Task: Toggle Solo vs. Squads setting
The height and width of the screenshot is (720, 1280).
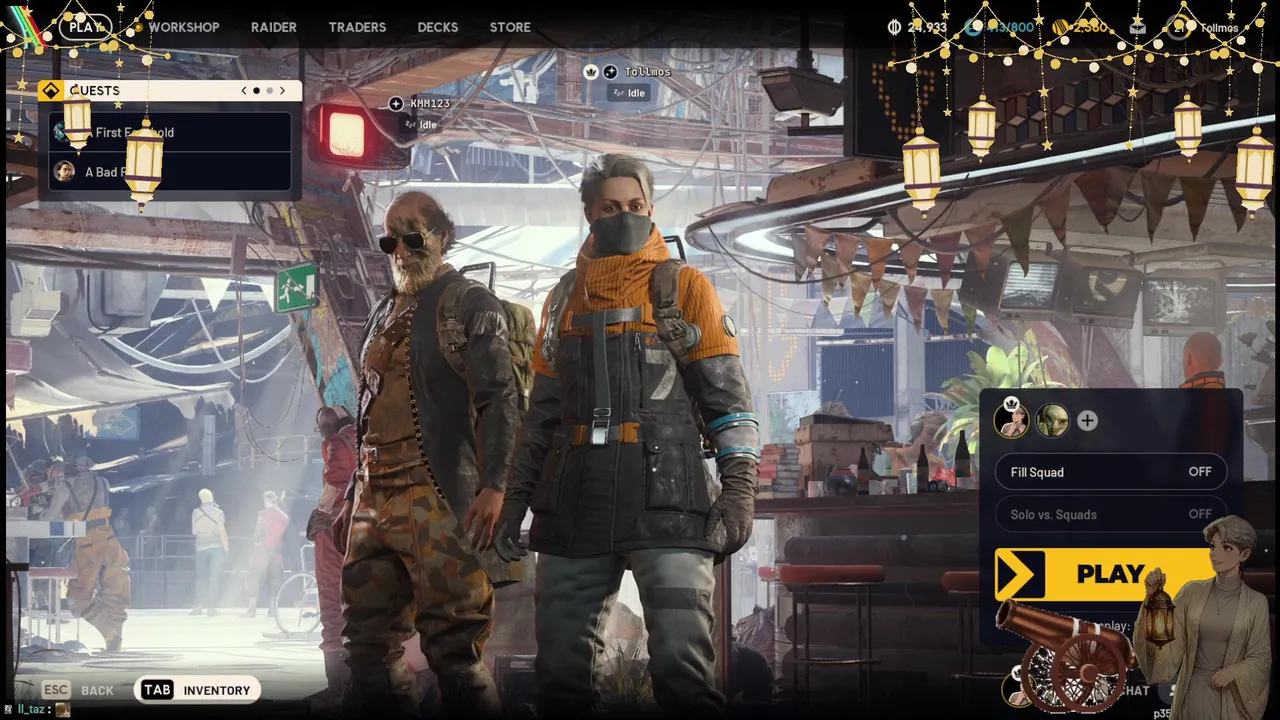Action: pos(1111,514)
